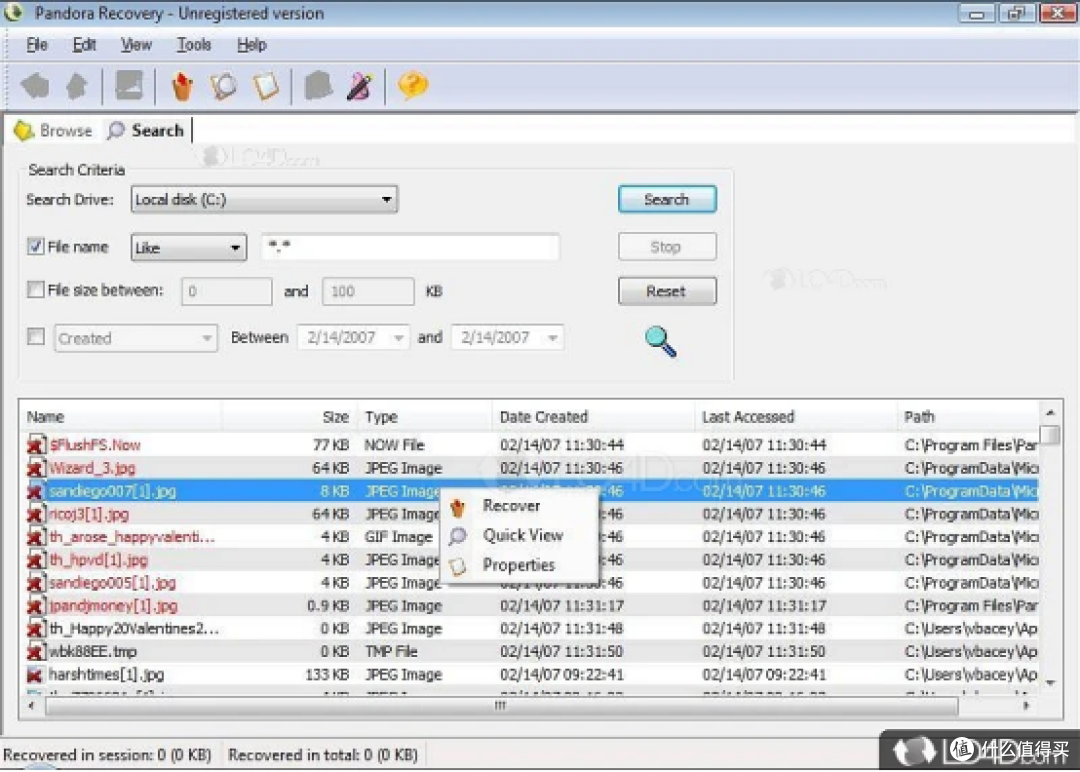Click the horizontal scrollbar thumb of results list
Viewport: 1080px width, 772px height.
pyautogui.click(x=501, y=705)
